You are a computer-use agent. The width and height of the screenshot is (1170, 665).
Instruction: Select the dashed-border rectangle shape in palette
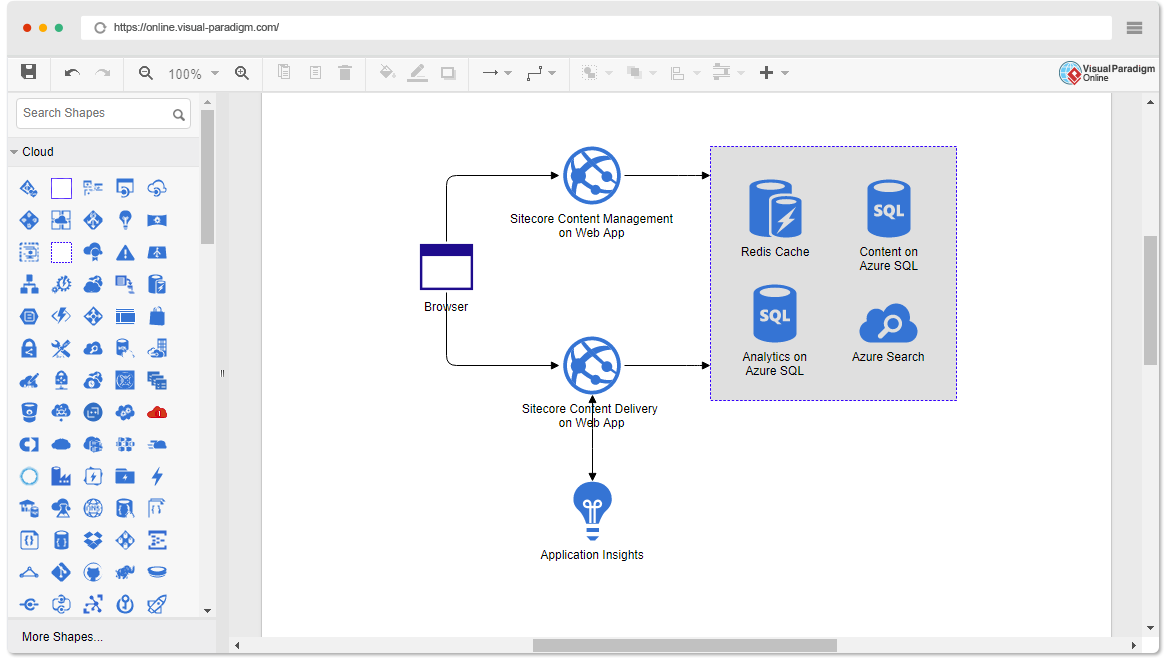point(61,252)
